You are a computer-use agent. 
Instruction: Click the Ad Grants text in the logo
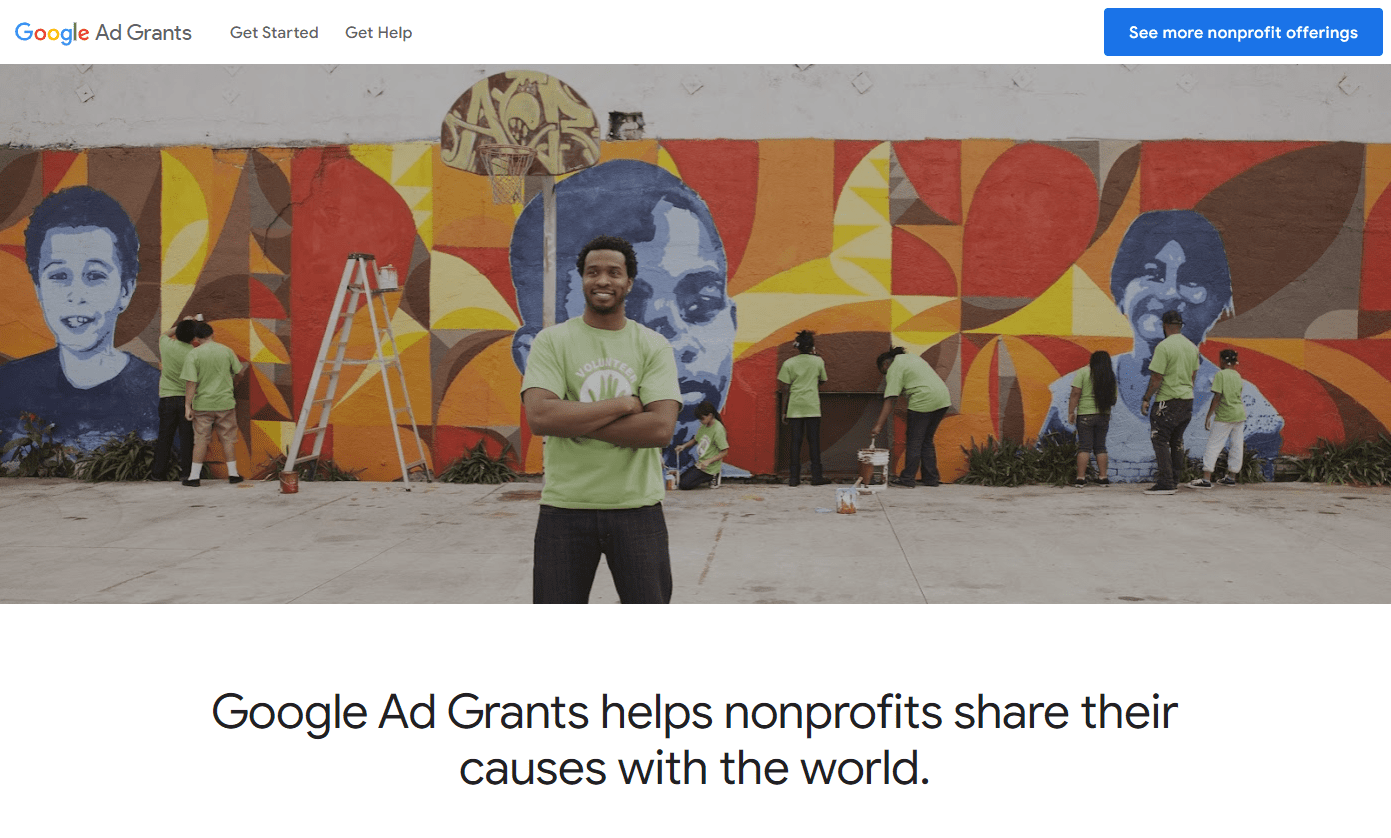click(144, 32)
